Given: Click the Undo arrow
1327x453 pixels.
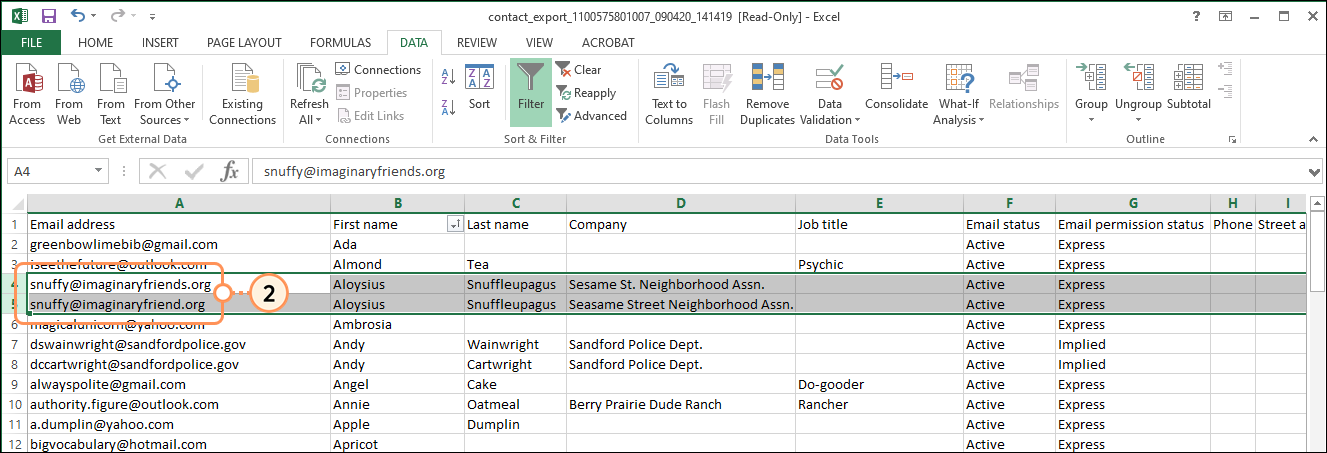Looking at the screenshot, I should pos(78,17).
